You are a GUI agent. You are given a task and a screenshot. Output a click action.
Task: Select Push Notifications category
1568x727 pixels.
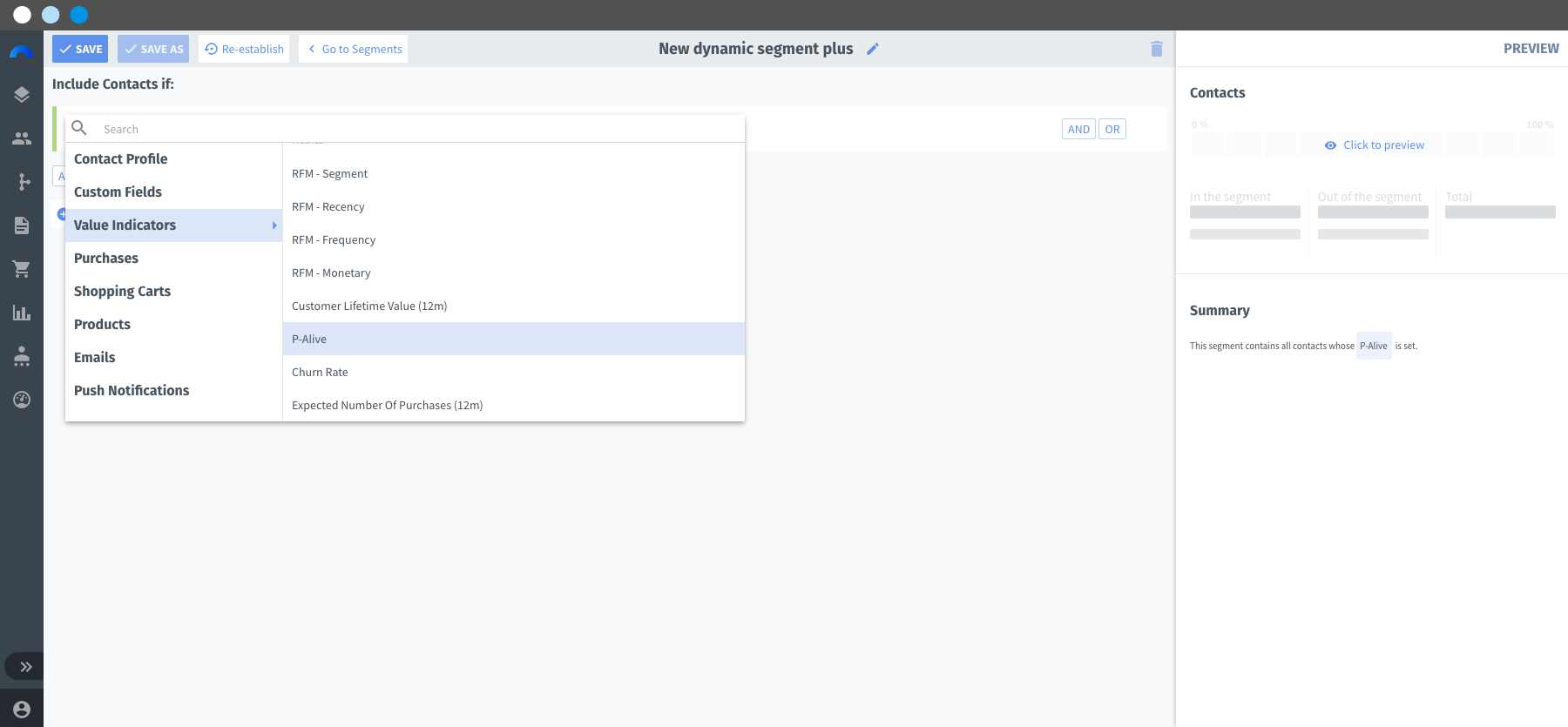173,391
